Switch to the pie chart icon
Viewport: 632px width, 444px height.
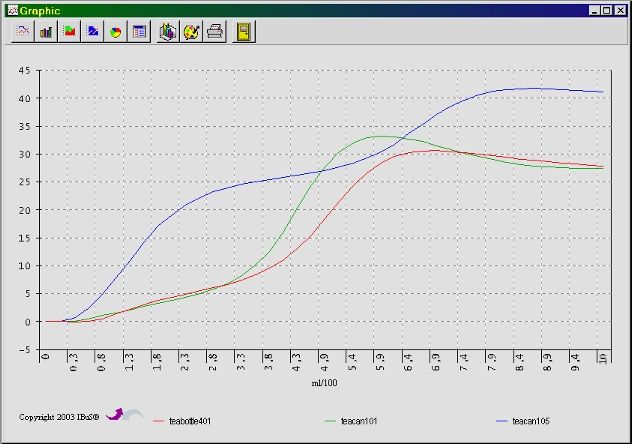point(115,31)
